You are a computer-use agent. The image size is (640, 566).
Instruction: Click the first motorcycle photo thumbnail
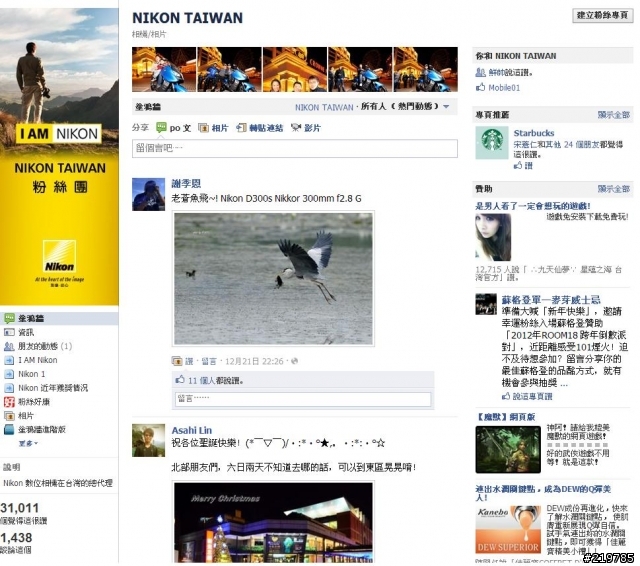tap(164, 69)
